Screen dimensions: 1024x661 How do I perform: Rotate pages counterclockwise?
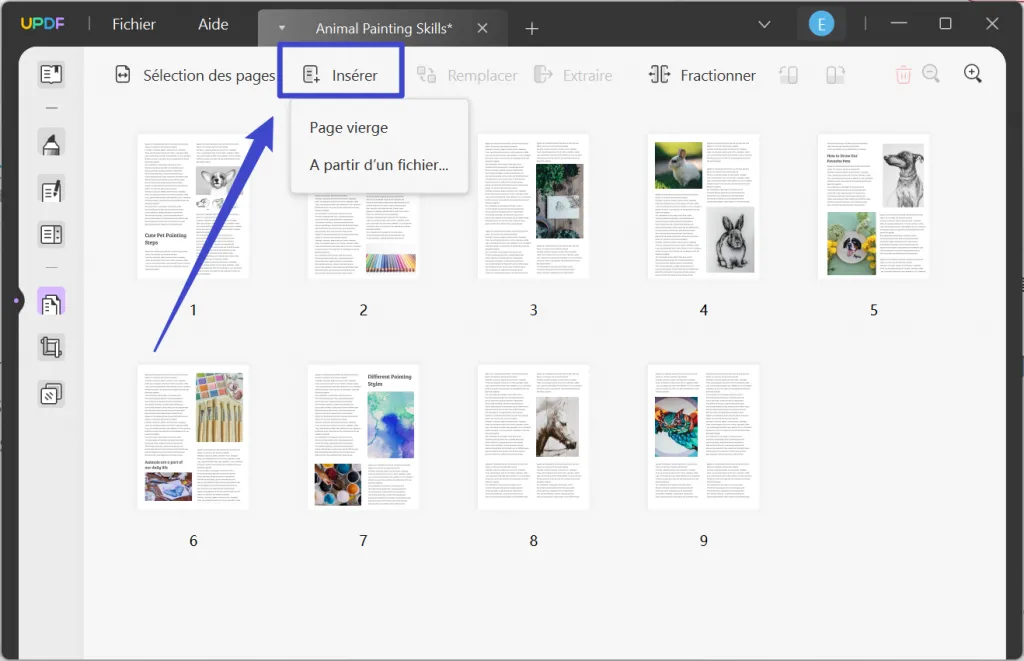(788, 74)
